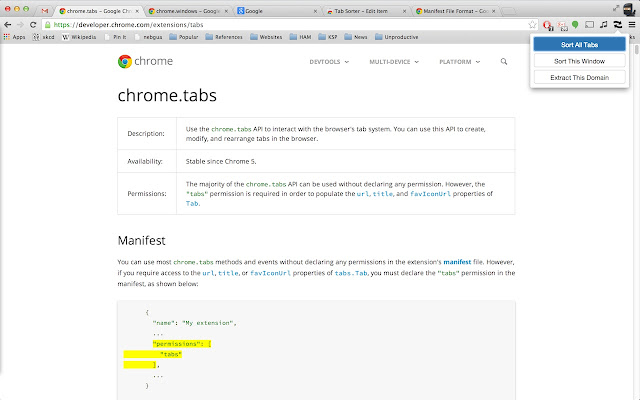Click the green padlock security icon

(47, 25)
